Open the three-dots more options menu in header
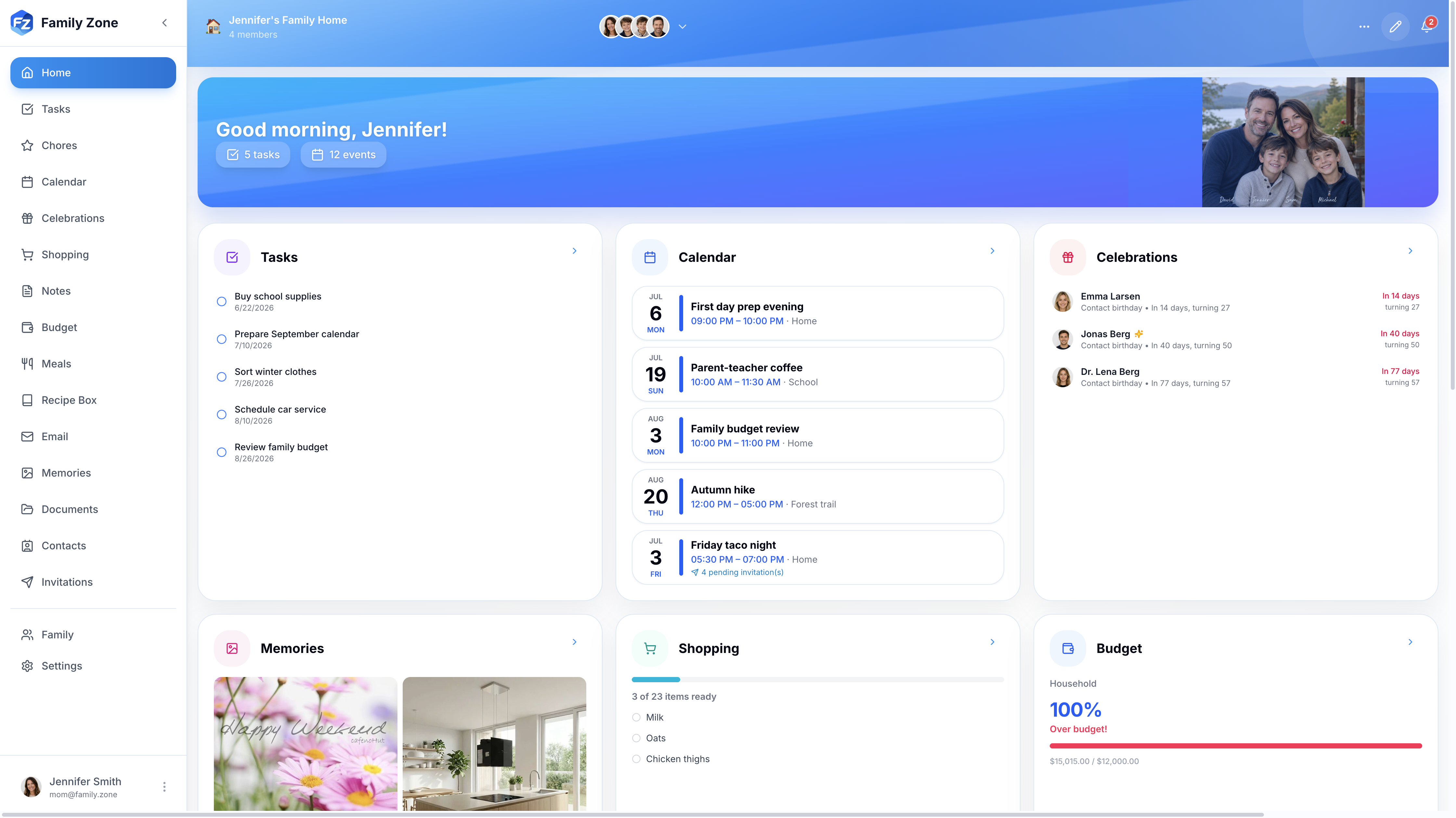Screen dimensions: 1456x818 1364,27
